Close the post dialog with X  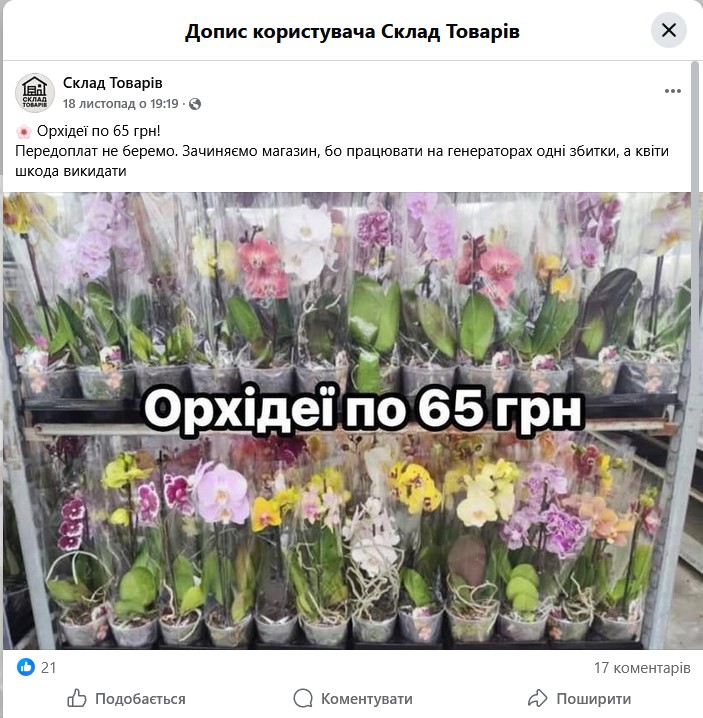(x=669, y=30)
